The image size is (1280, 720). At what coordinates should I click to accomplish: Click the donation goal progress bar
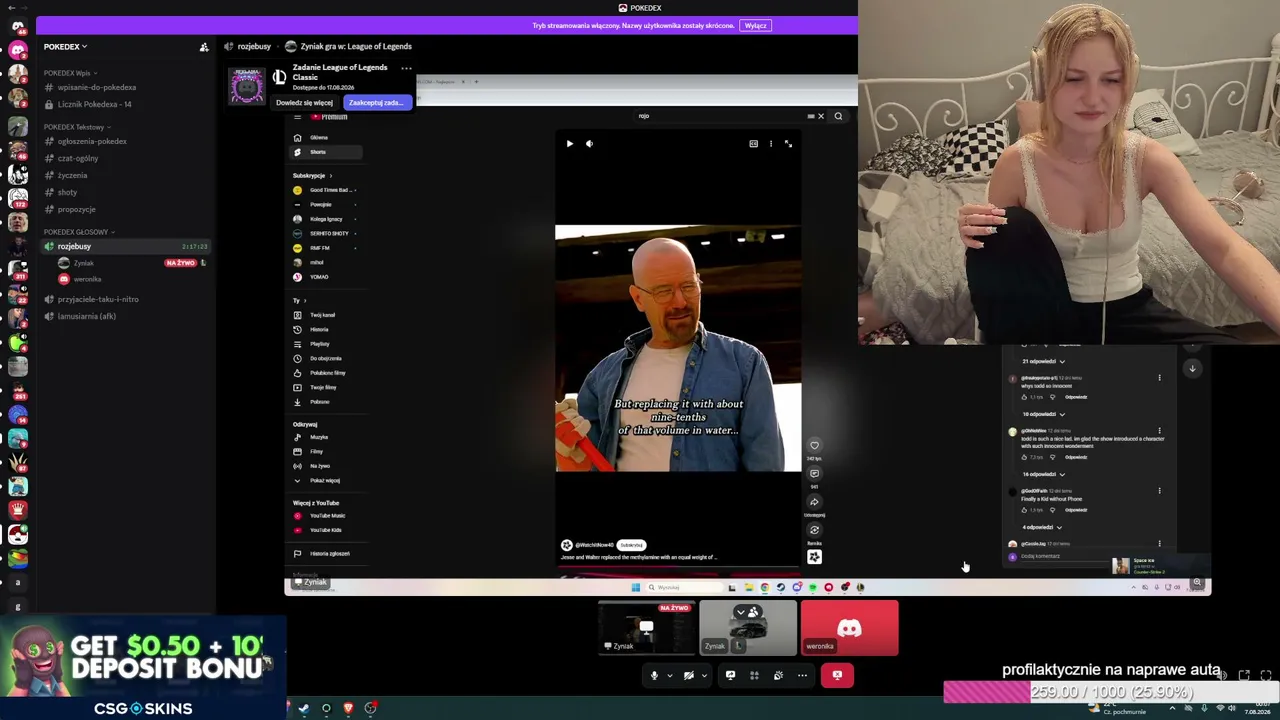pyautogui.click(x=1110, y=692)
